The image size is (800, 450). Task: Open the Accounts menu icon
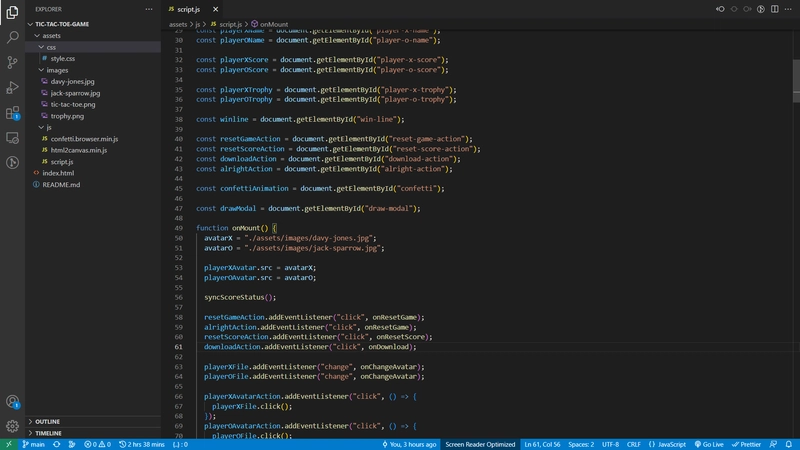pyautogui.click(x=12, y=402)
